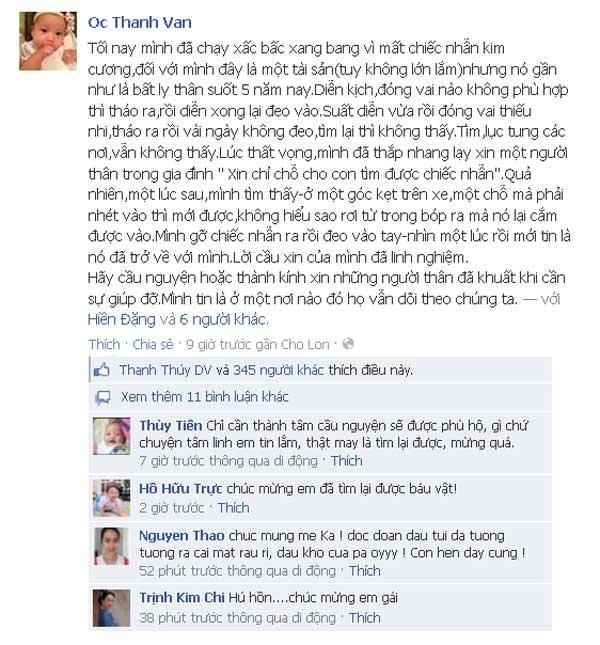
Task: Open Thùy Tiên's avatar thumbnail
Action: [x=111, y=436]
